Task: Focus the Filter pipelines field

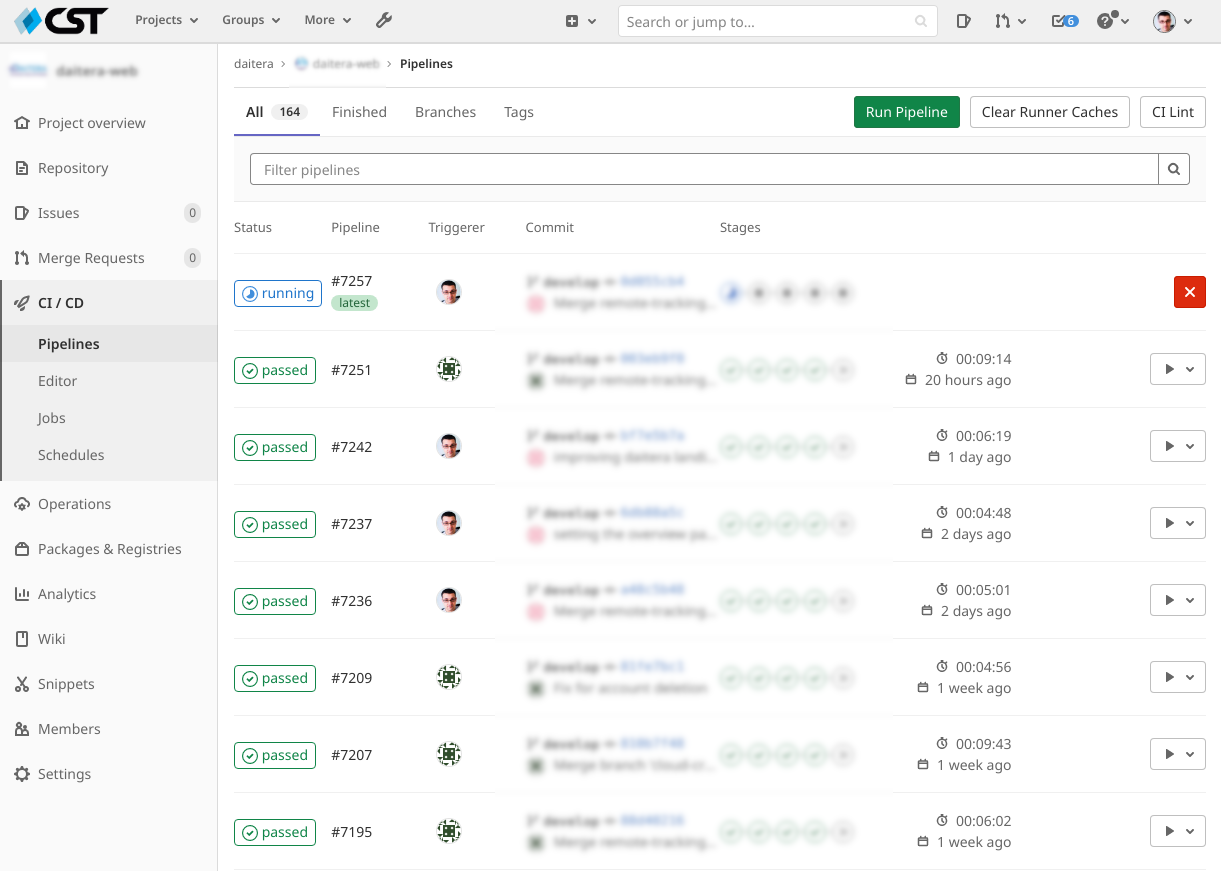Action: pyautogui.click(x=704, y=170)
